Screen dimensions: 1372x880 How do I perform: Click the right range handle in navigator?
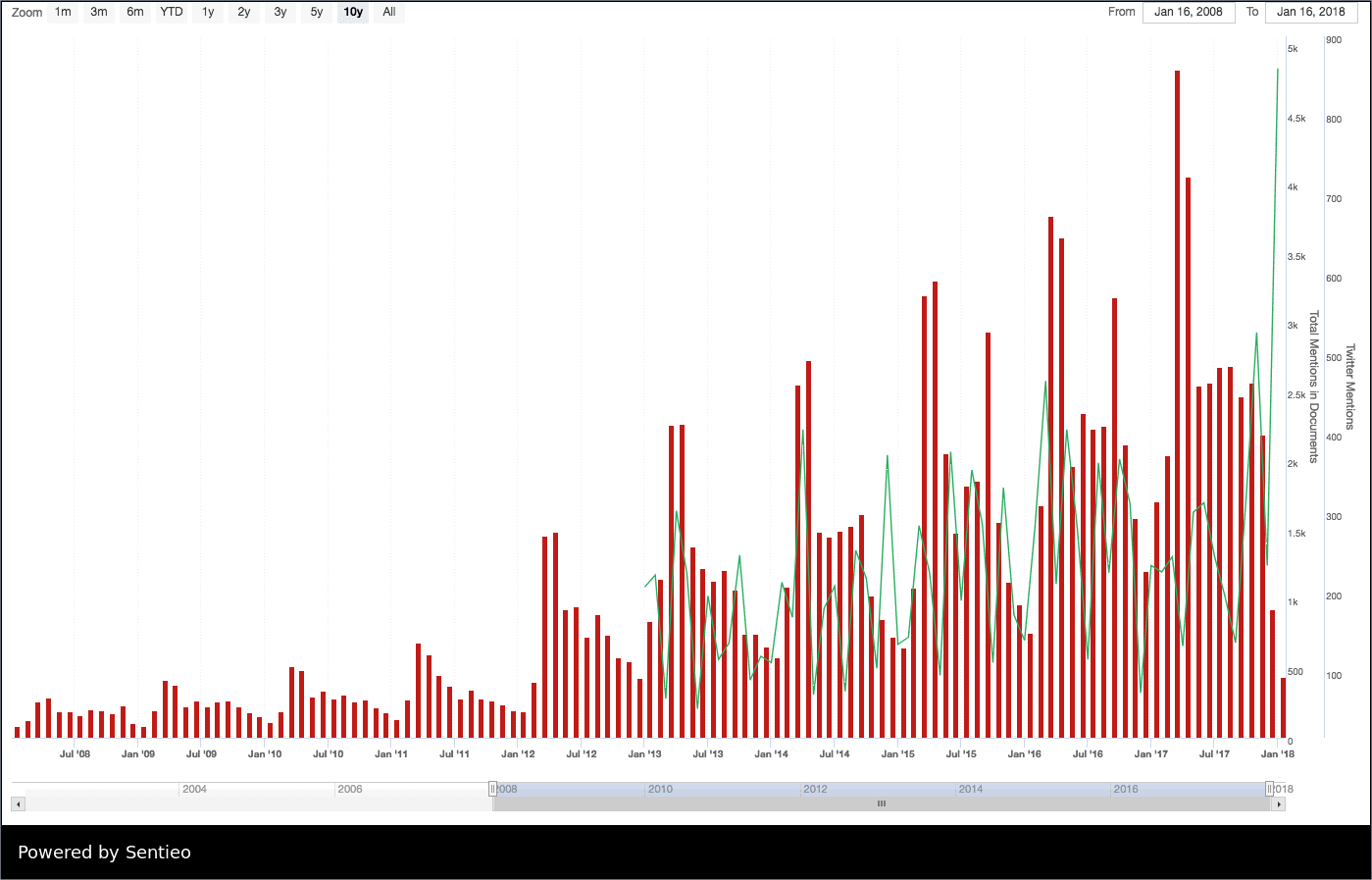click(x=1269, y=789)
